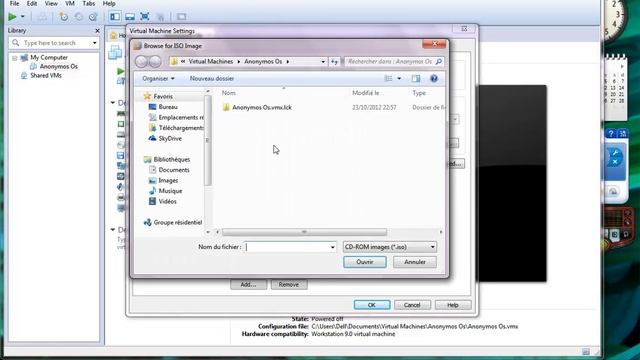The width and height of the screenshot is (640, 360).
Task: Open the snapshot manager icon
Action: coord(93,17)
